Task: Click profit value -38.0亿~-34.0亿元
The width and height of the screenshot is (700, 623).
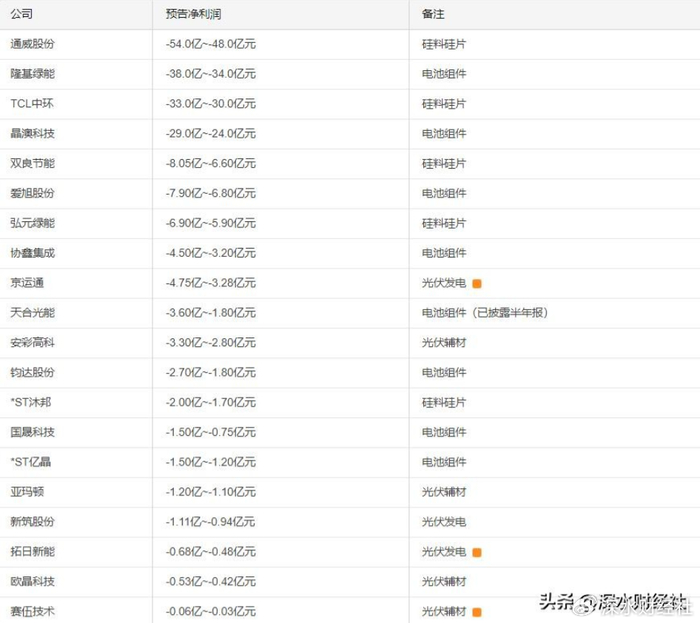Action: pos(211,74)
